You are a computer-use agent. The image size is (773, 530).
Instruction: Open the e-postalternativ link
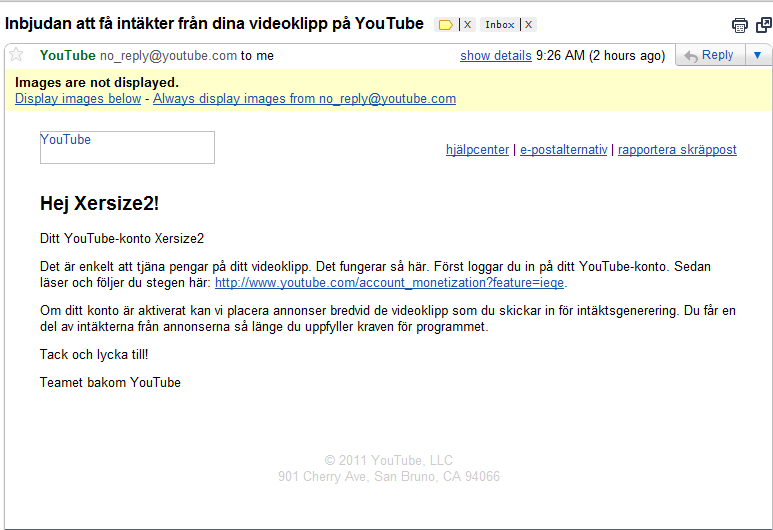click(x=563, y=149)
